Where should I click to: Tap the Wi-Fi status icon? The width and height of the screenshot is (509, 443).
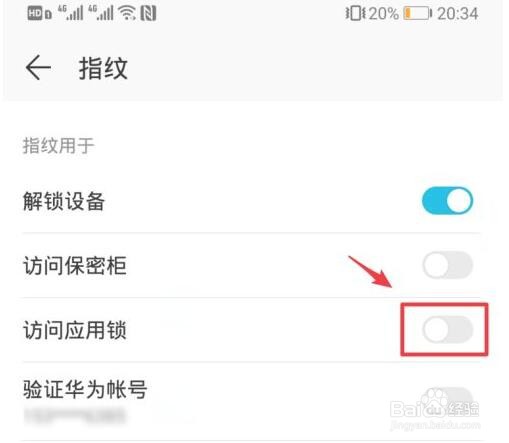pyautogui.click(x=127, y=14)
